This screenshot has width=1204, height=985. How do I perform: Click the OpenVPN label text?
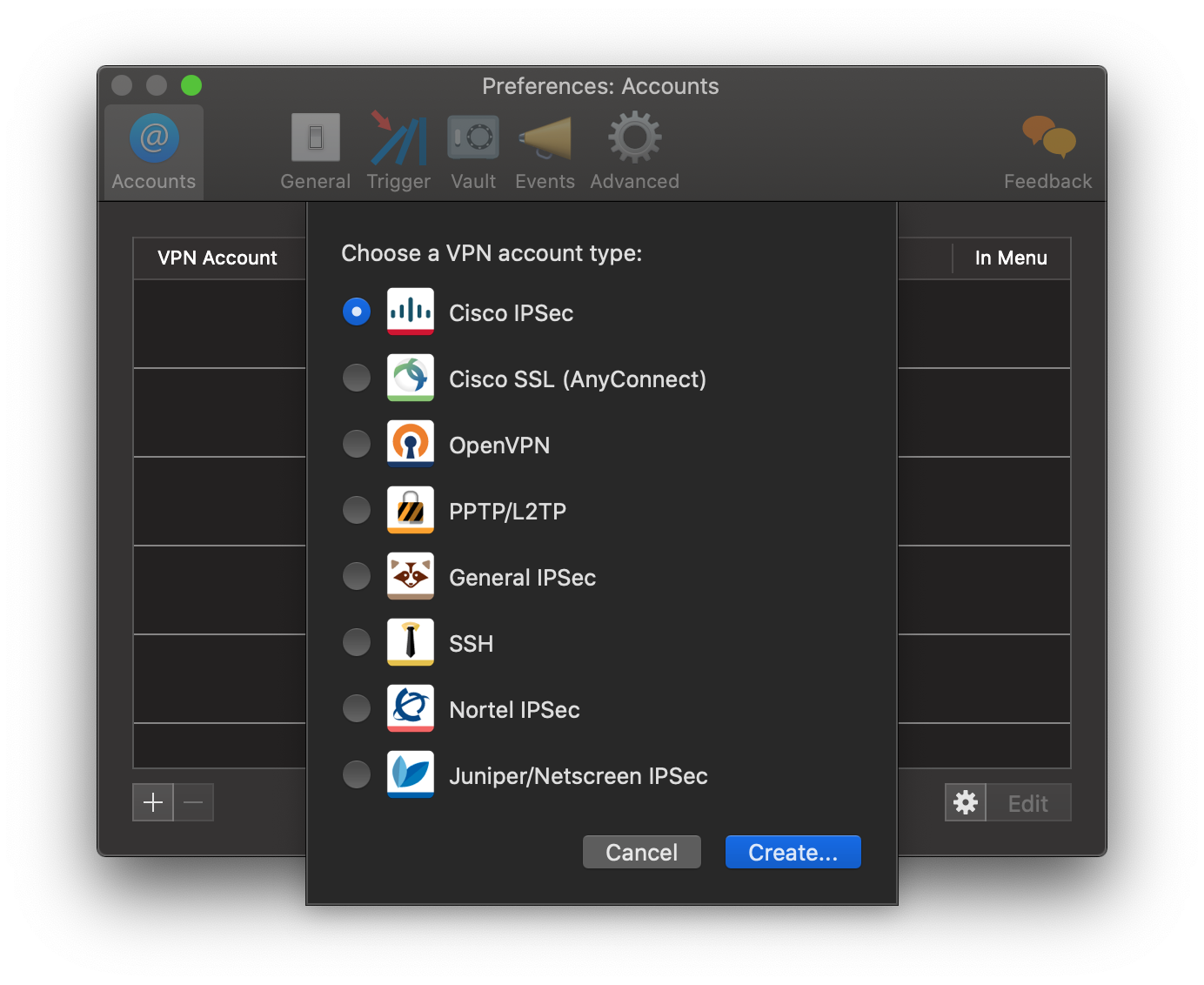click(x=499, y=446)
